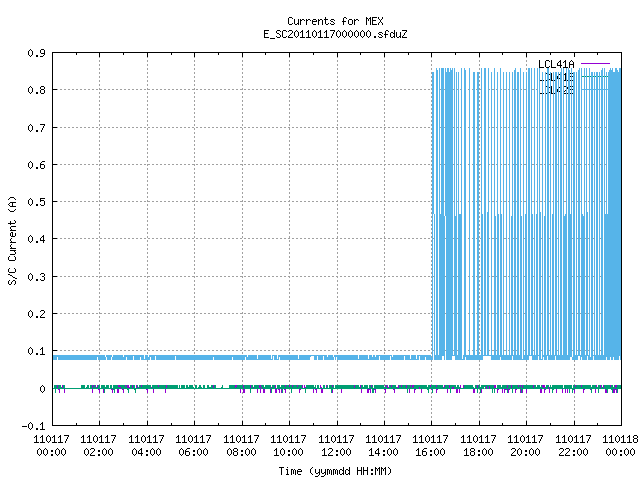Click the x-axis label "Time (yymmdd HH:MM)"

click(x=335, y=471)
